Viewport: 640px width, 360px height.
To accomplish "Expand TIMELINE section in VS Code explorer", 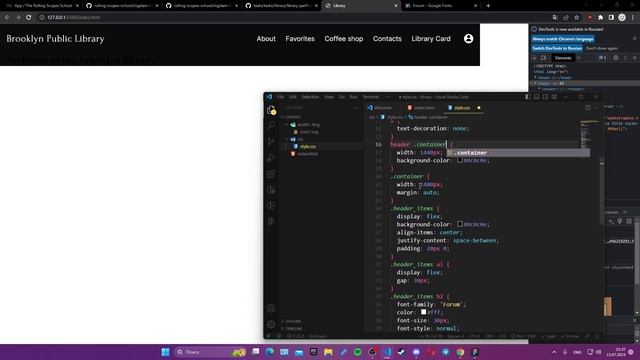I will click(292, 329).
